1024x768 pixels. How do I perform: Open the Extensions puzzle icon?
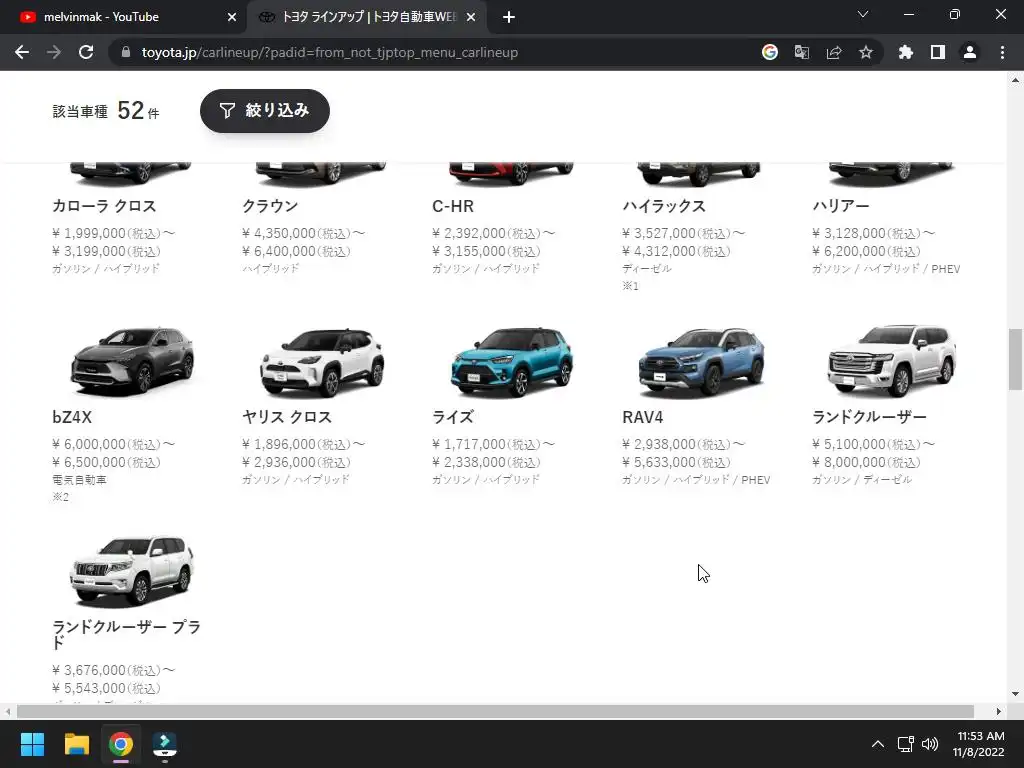[x=905, y=52]
